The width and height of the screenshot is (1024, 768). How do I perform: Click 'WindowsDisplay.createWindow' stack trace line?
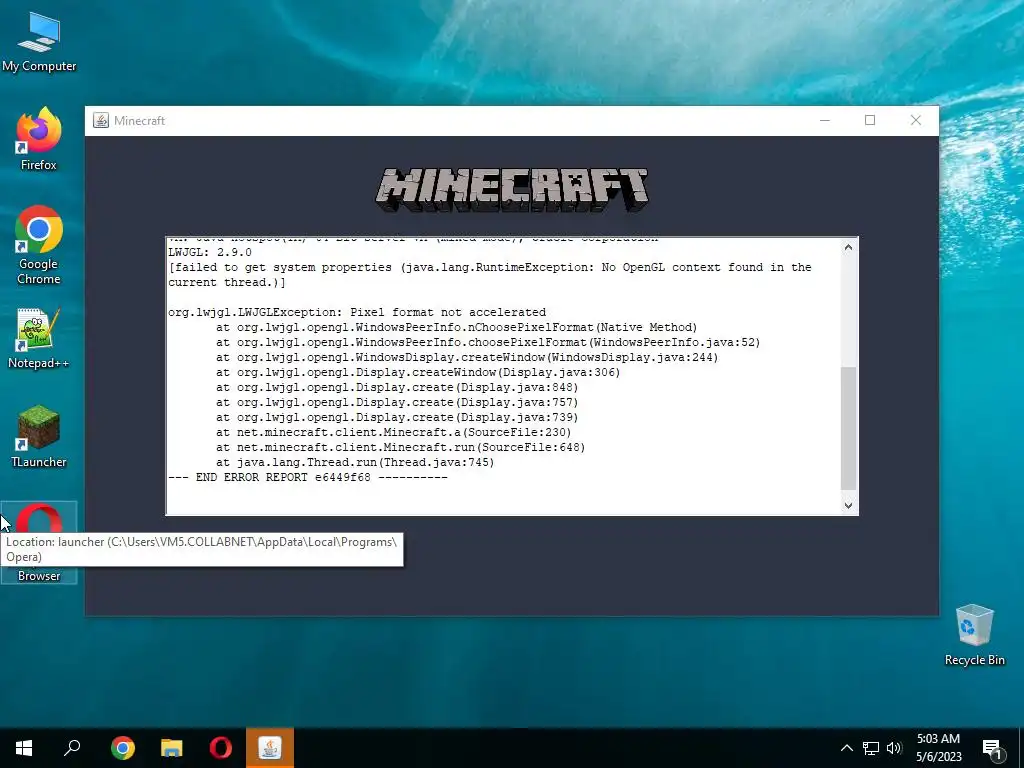(467, 357)
